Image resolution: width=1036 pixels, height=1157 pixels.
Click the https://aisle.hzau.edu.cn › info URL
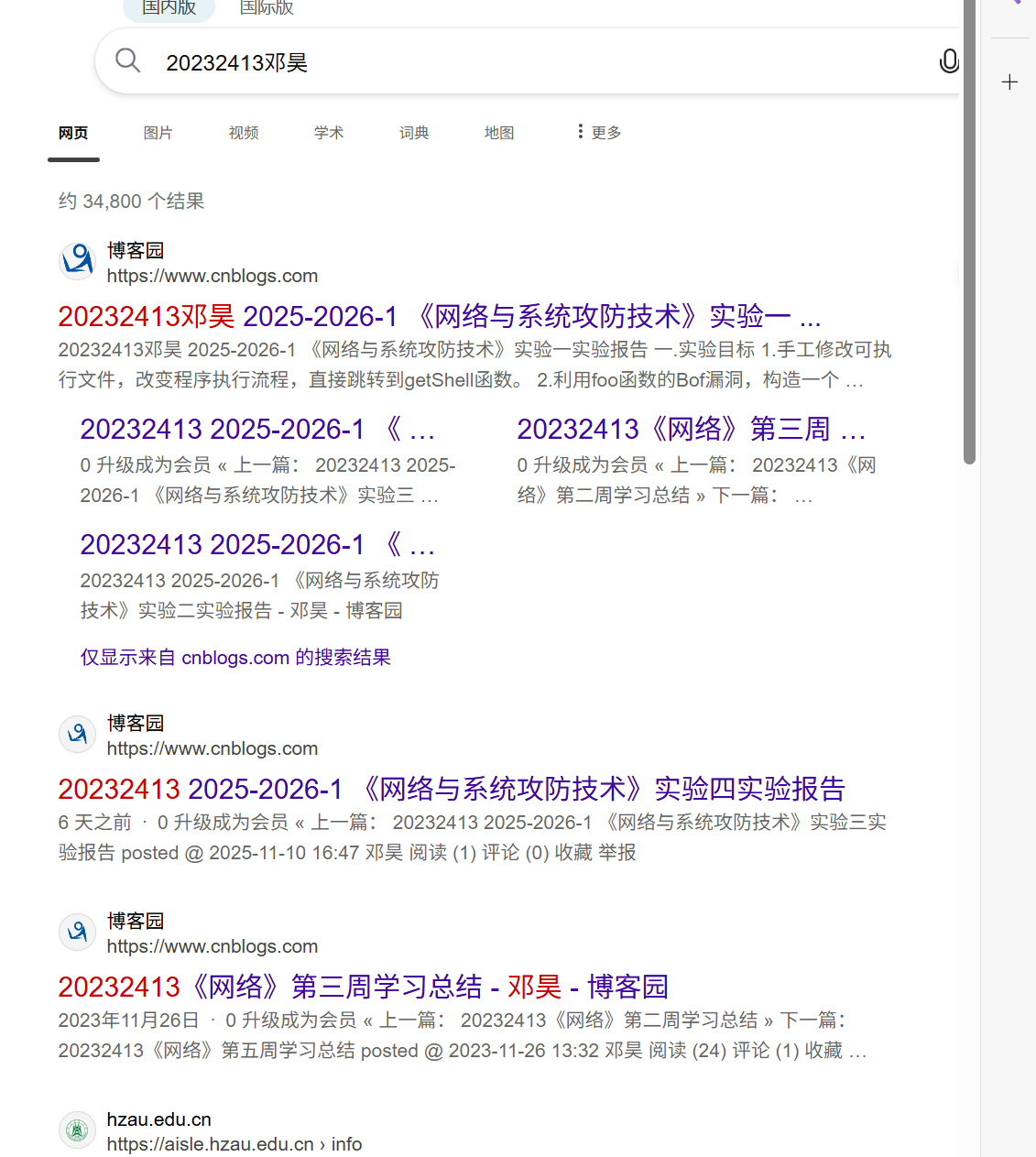tap(234, 1144)
